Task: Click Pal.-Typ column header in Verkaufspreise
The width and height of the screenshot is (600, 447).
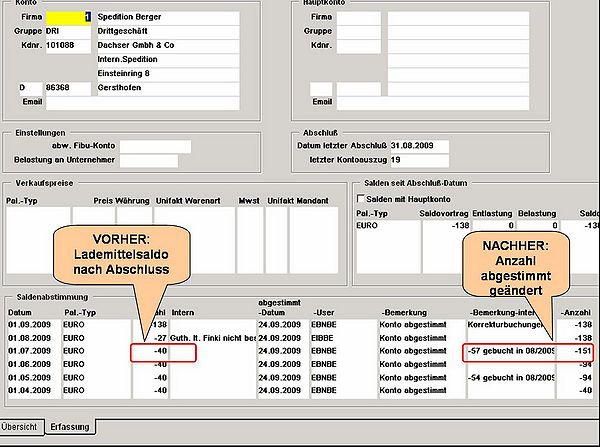Action: [x=22, y=201]
